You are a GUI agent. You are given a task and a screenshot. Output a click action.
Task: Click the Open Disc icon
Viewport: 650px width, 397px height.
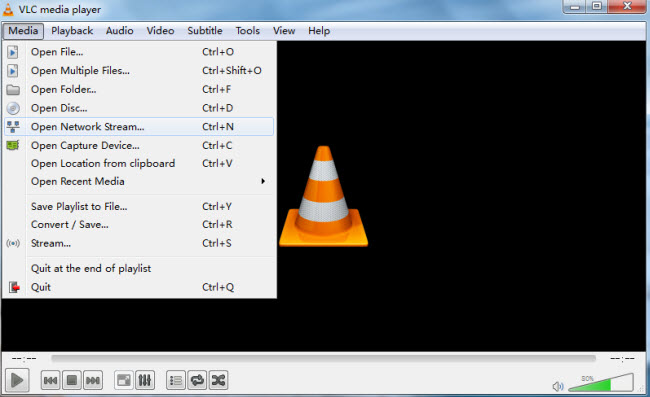pos(13,108)
